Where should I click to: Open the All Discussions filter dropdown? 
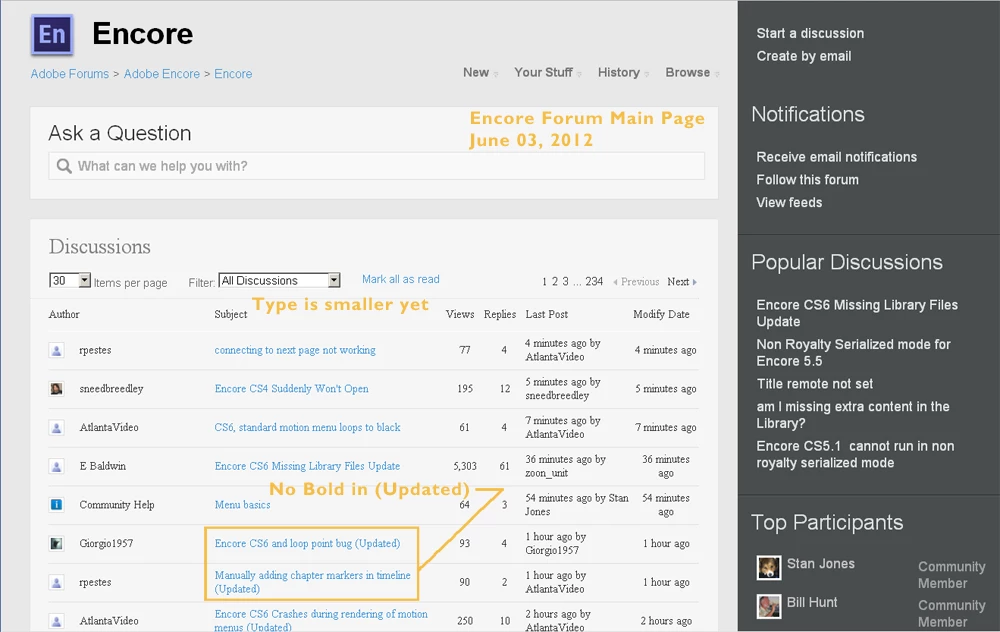coord(279,281)
